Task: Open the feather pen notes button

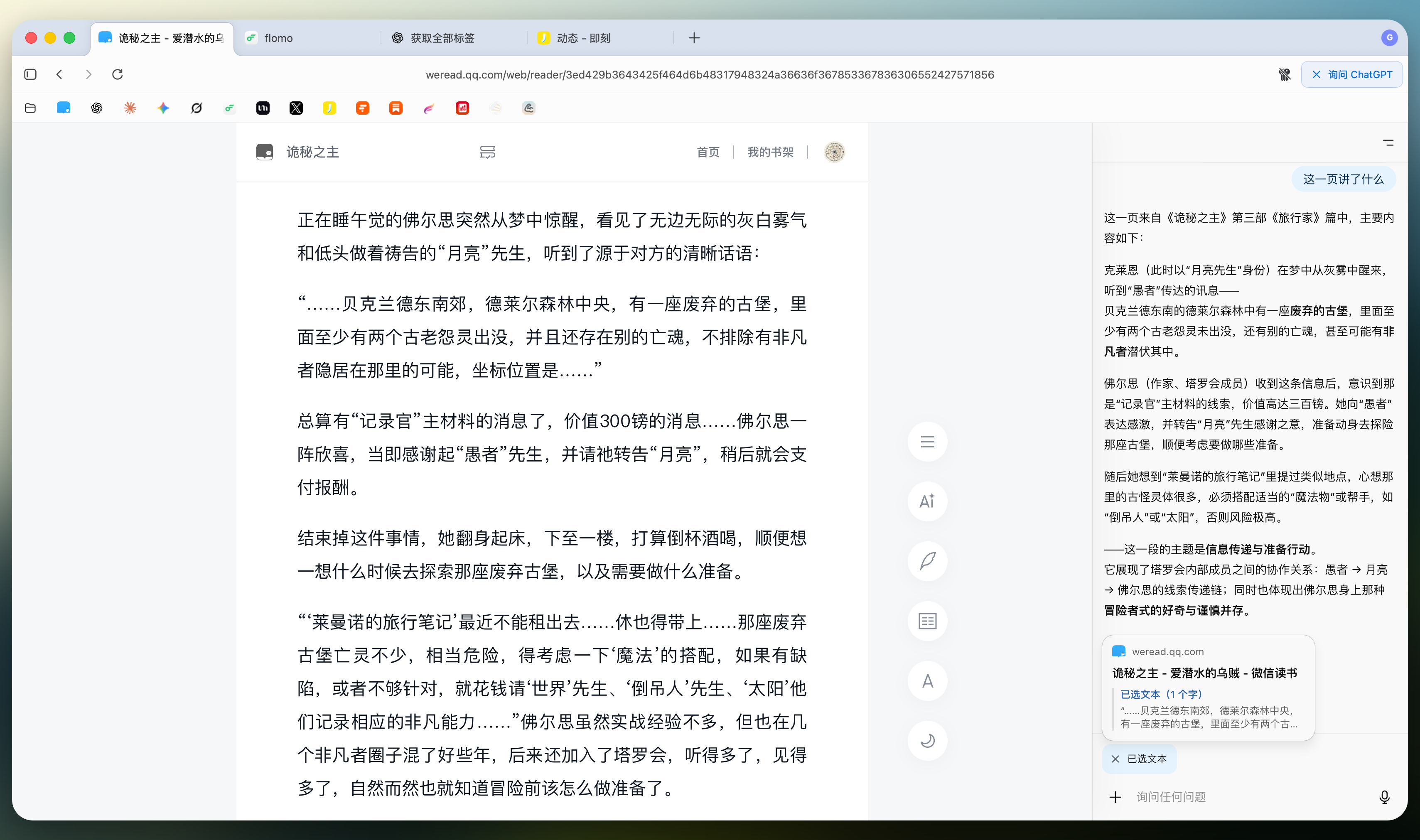Action: tap(927, 561)
